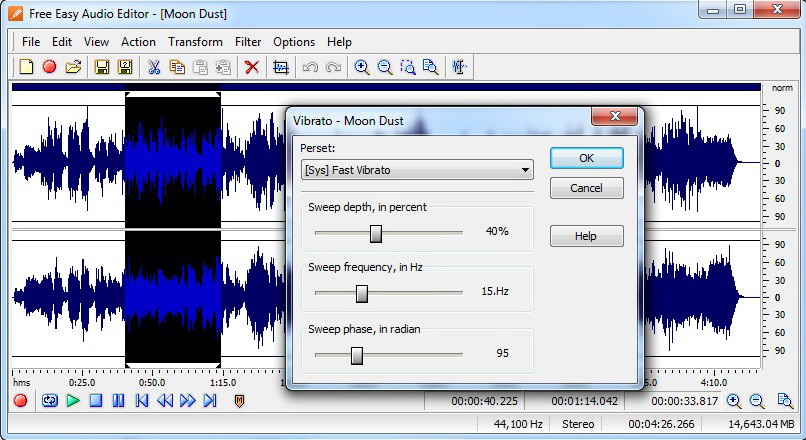806x440 pixels.
Task: Click the Crop/trim selection icon
Action: click(280, 67)
